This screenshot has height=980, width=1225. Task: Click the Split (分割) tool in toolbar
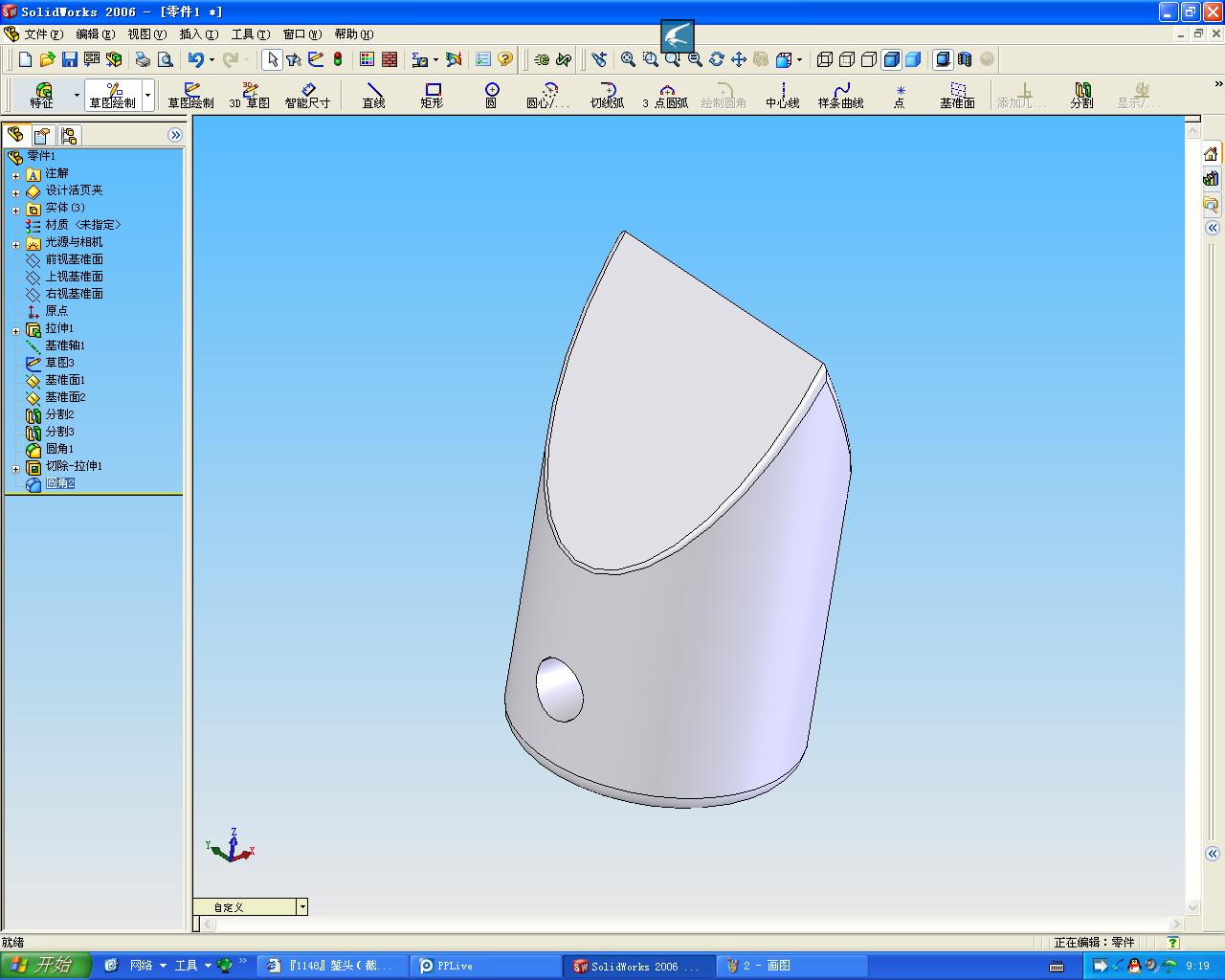pos(1081,95)
